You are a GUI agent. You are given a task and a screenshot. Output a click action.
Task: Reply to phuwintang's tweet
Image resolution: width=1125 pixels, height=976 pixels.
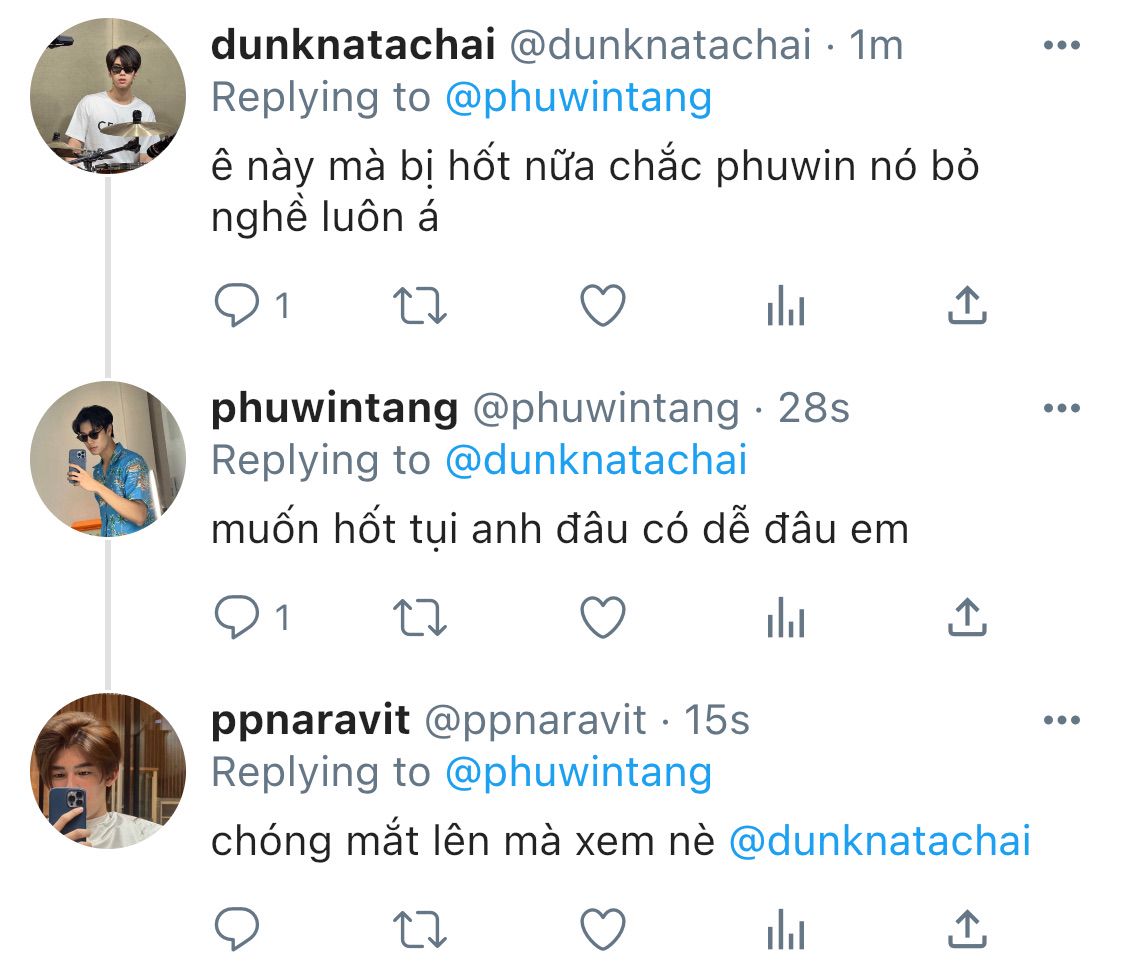(237, 619)
